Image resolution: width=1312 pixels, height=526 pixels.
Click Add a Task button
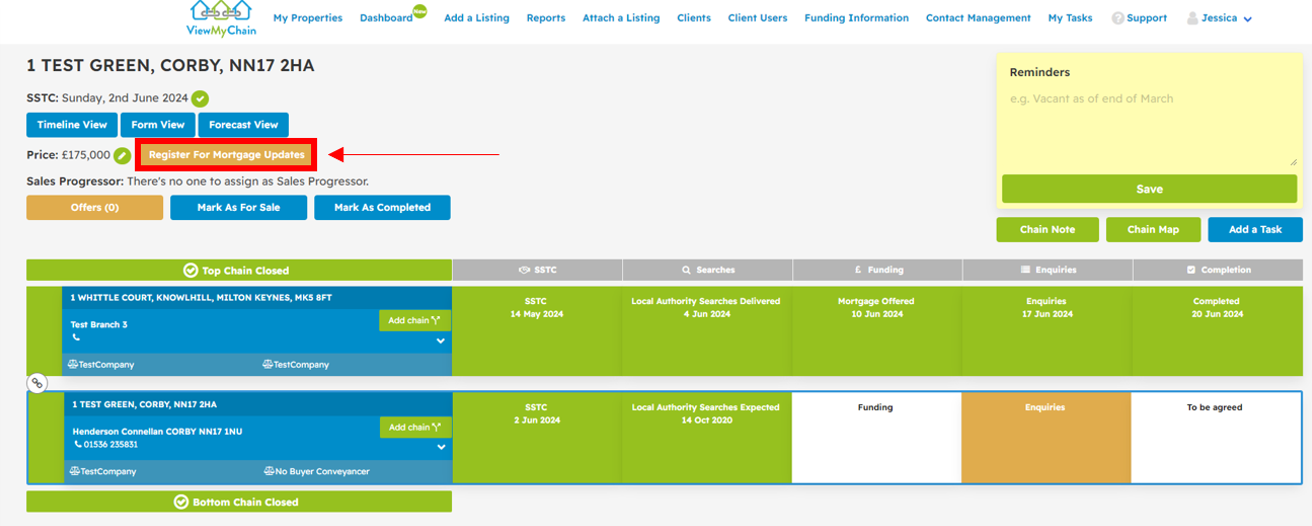coord(1255,229)
